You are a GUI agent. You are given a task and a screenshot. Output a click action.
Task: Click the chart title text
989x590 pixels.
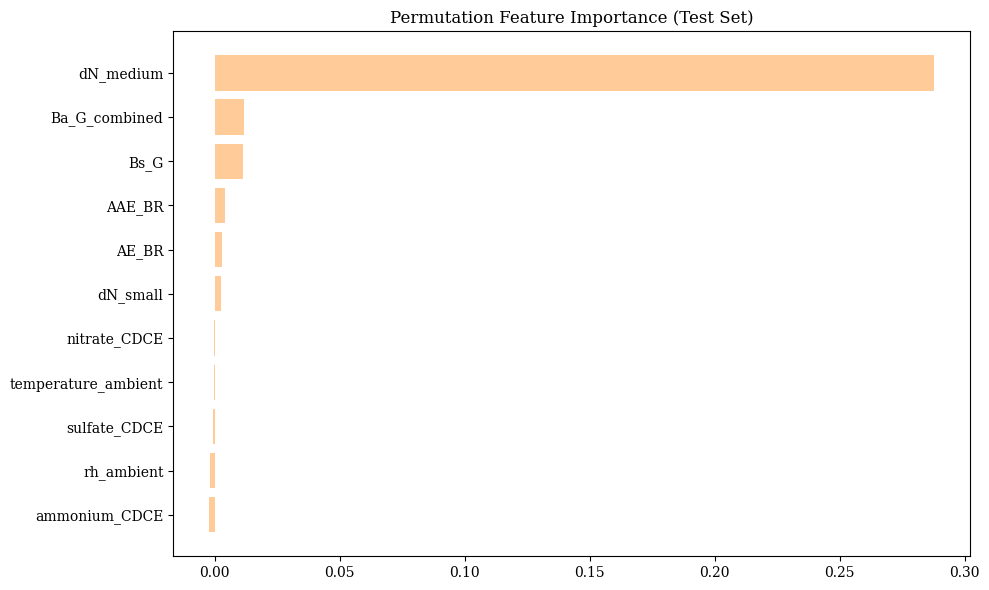click(x=571, y=17)
